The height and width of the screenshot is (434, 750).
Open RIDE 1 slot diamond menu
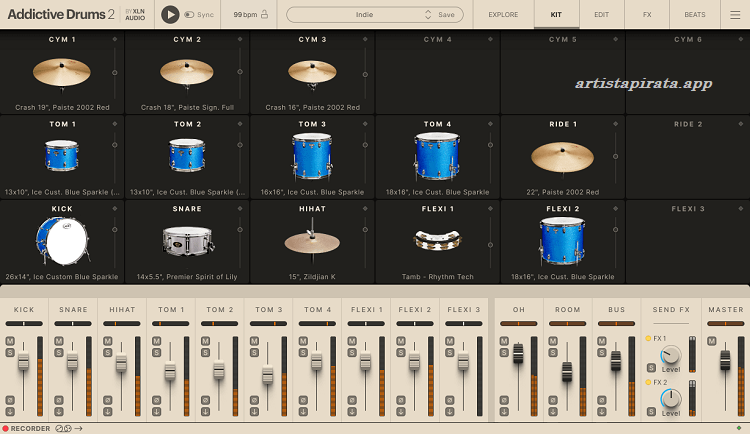(x=616, y=124)
